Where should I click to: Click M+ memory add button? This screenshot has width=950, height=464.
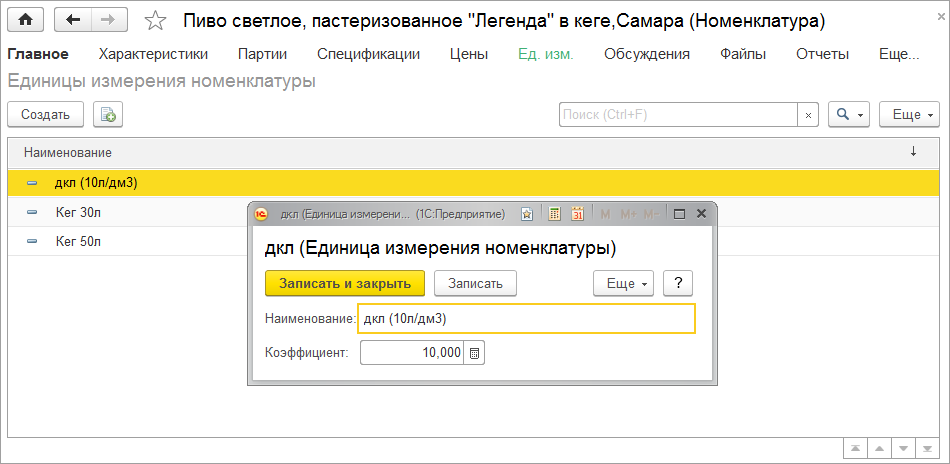(x=629, y=214)
